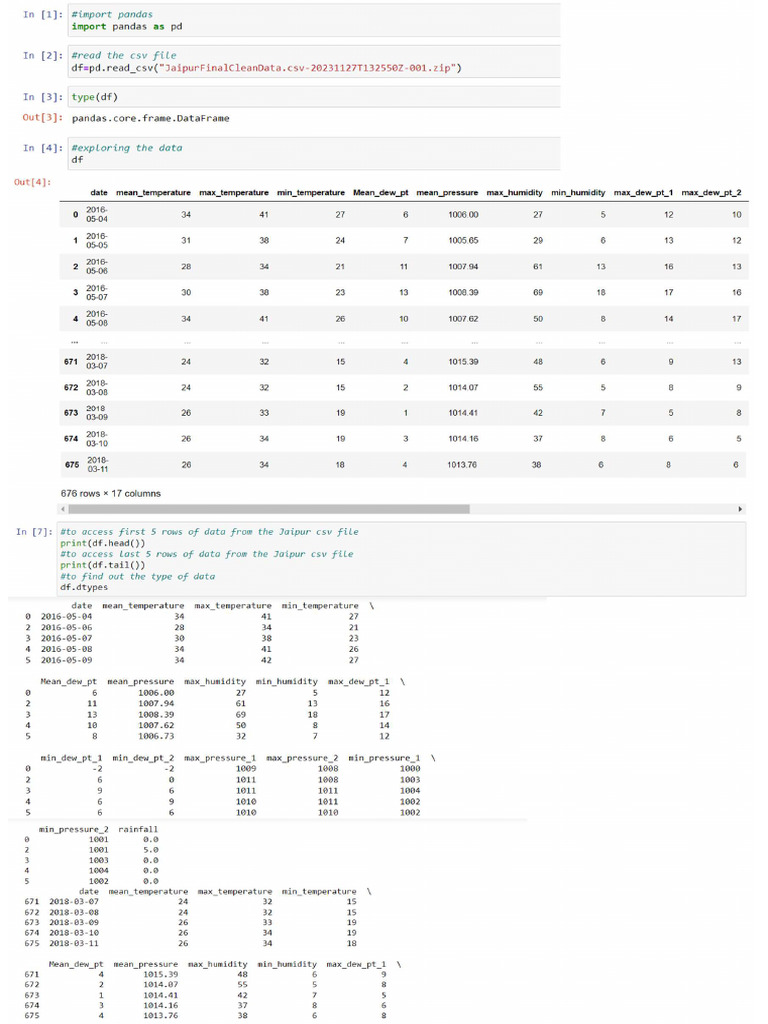
Task: Click the date cell 2016-05-06 in table
Action: tap(97, 266)
